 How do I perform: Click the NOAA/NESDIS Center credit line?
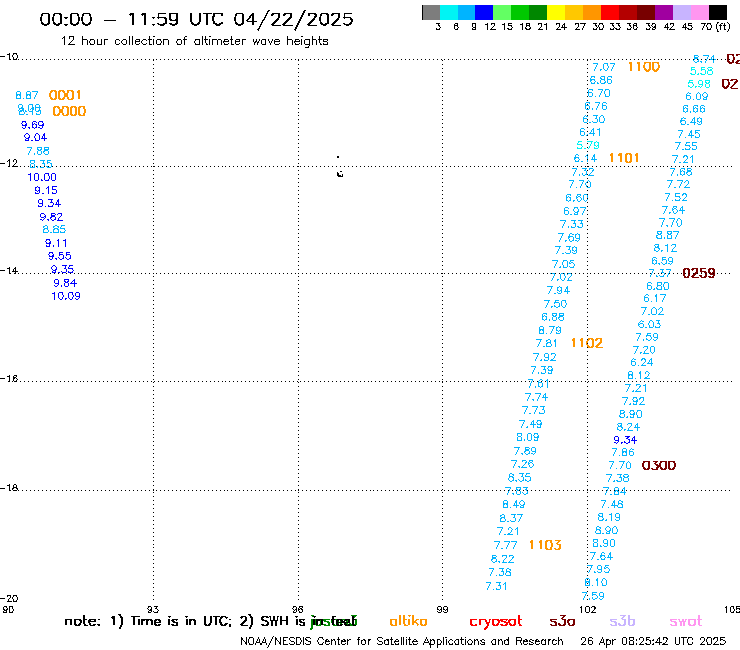[x=402, y=641]
